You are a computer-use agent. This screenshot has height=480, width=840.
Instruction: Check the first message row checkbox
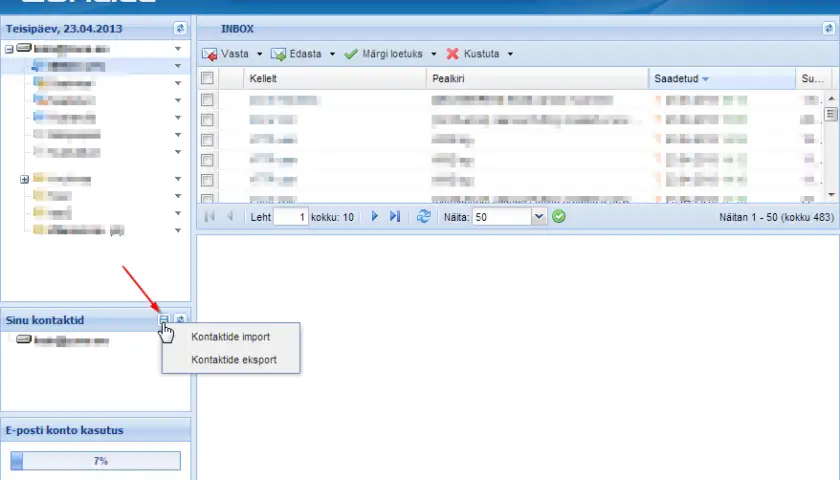(x=207, y=100)
